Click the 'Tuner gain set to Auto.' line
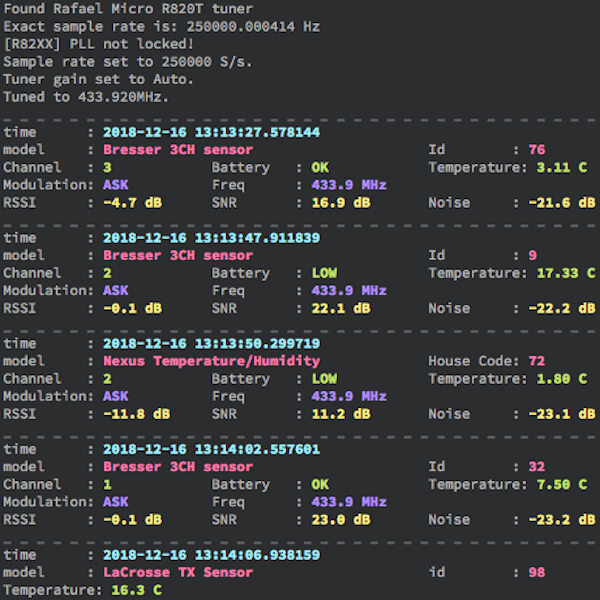This screenshot has height=600, width=600. pos(98,79)
